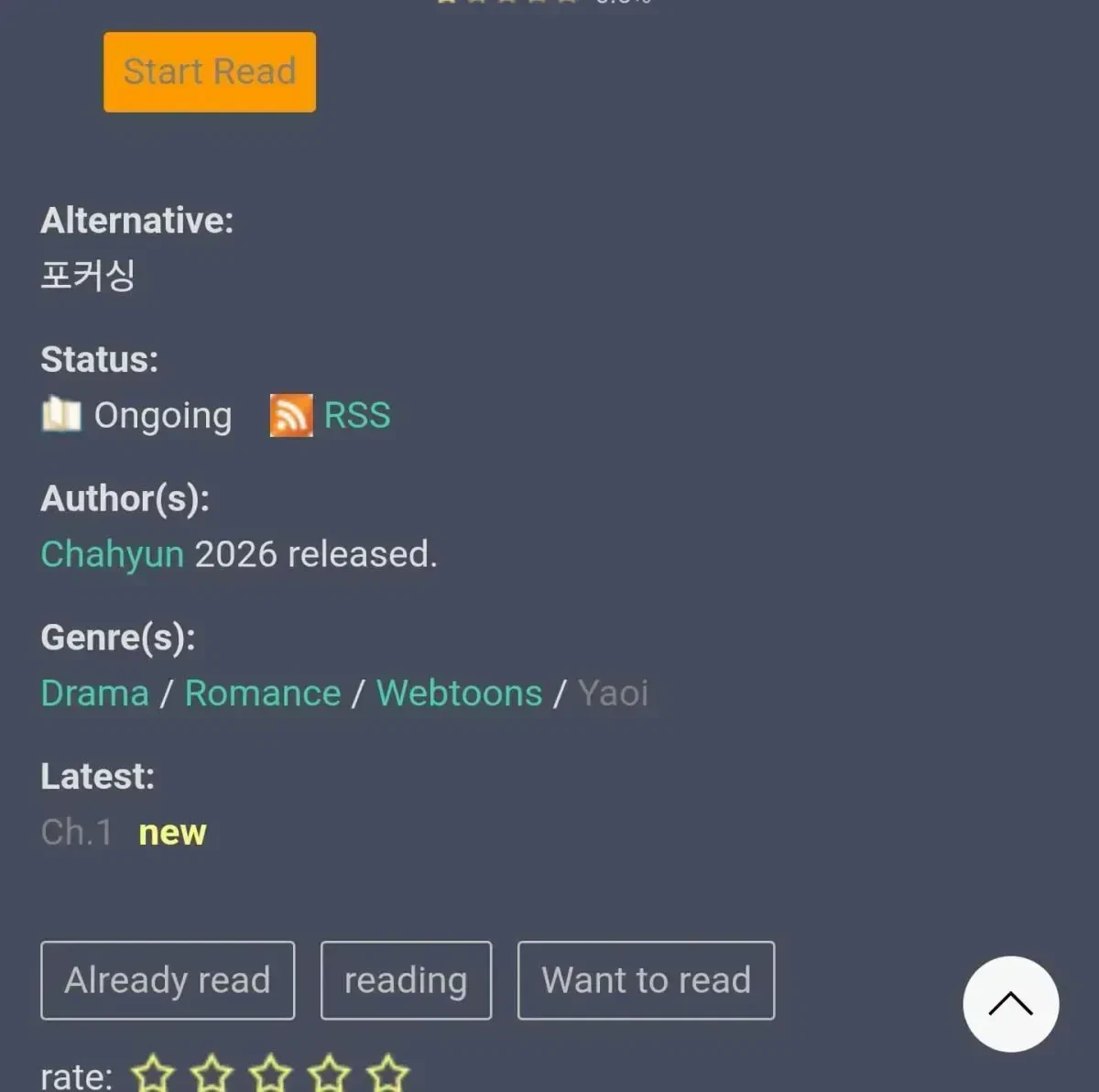
Task: Tap the scroll-to-top arrow button
Action: (x=1011, y=1004)
